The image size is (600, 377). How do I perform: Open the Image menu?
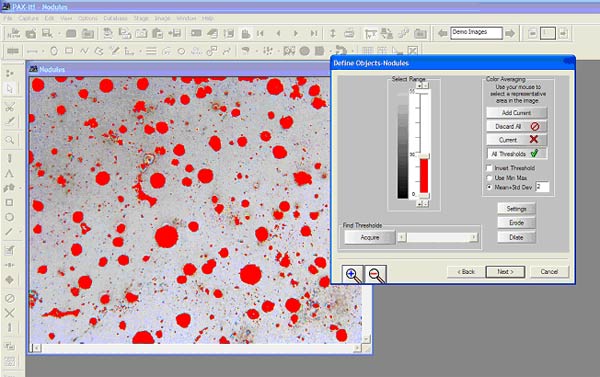(162, 18)
